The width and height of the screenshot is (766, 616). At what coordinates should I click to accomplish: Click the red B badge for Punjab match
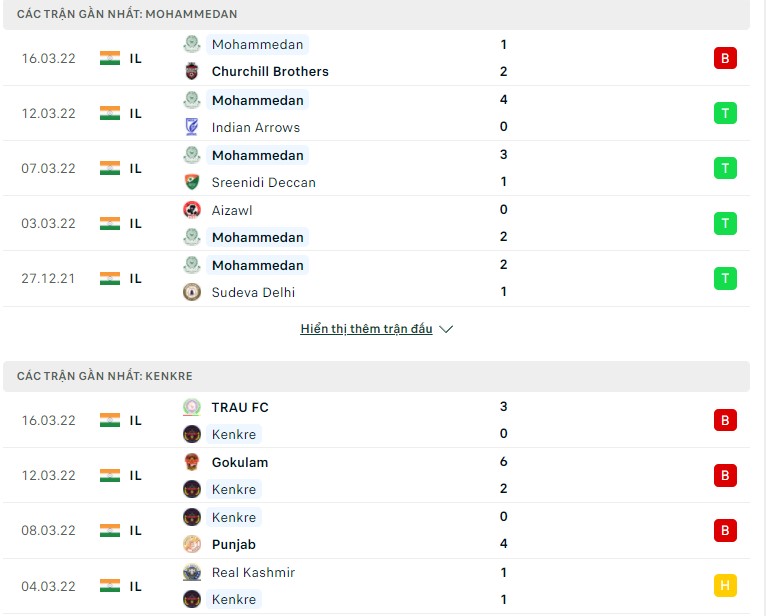tap(725, 530)
